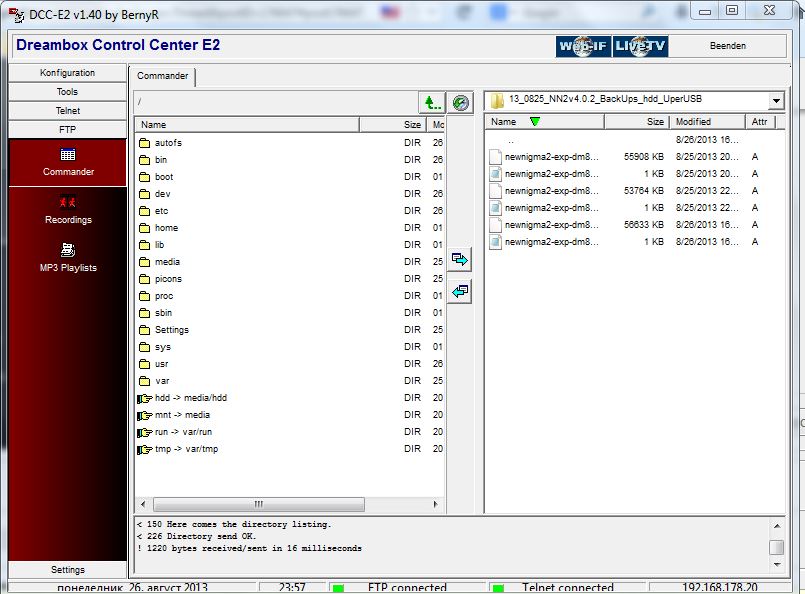Click the refresh connection icon beside path bar
805x594 pixels.
pos(460,102)
